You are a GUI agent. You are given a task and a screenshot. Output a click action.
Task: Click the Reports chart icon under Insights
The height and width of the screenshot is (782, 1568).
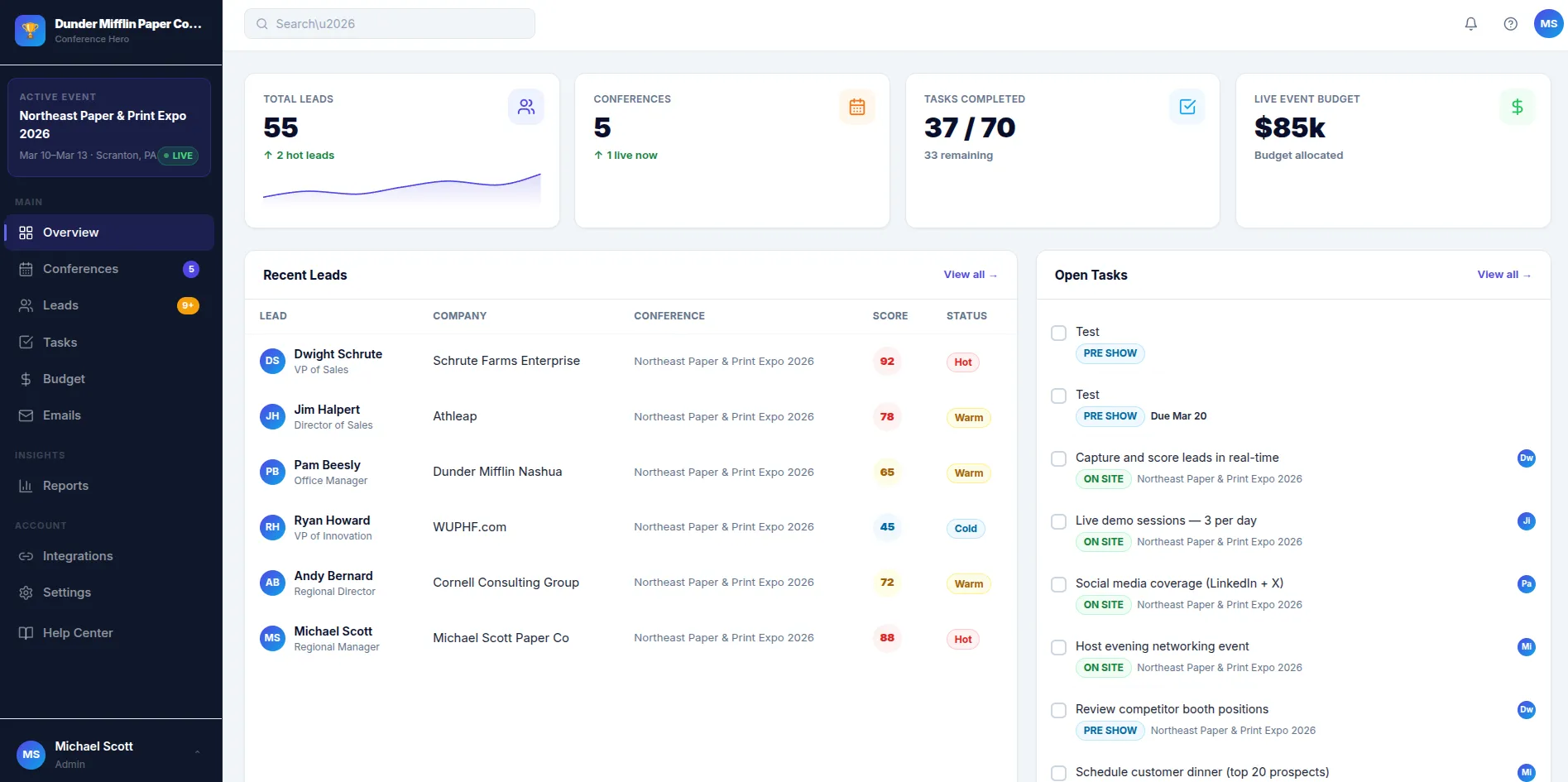point(26,486)
